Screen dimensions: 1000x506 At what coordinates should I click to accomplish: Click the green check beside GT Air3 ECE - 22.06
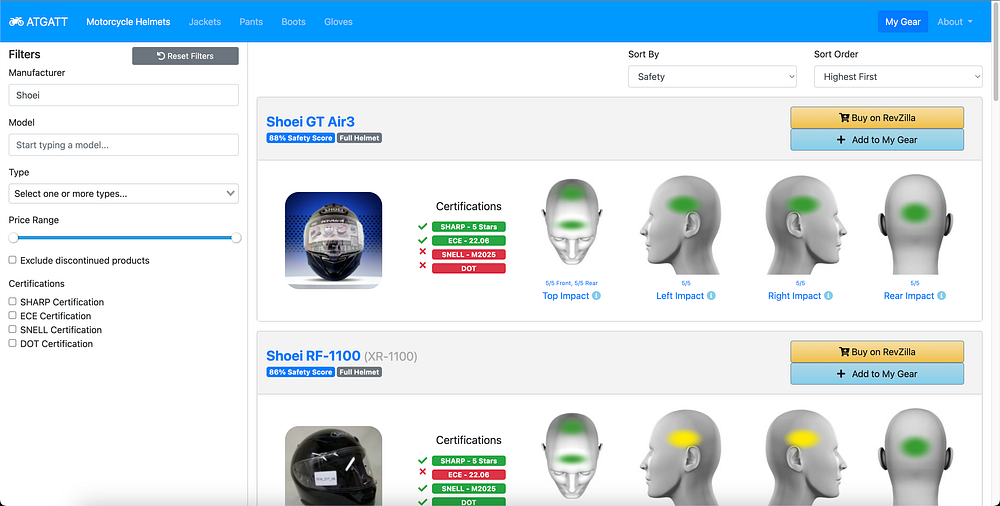pyautogui.click(x=422, y=241)
